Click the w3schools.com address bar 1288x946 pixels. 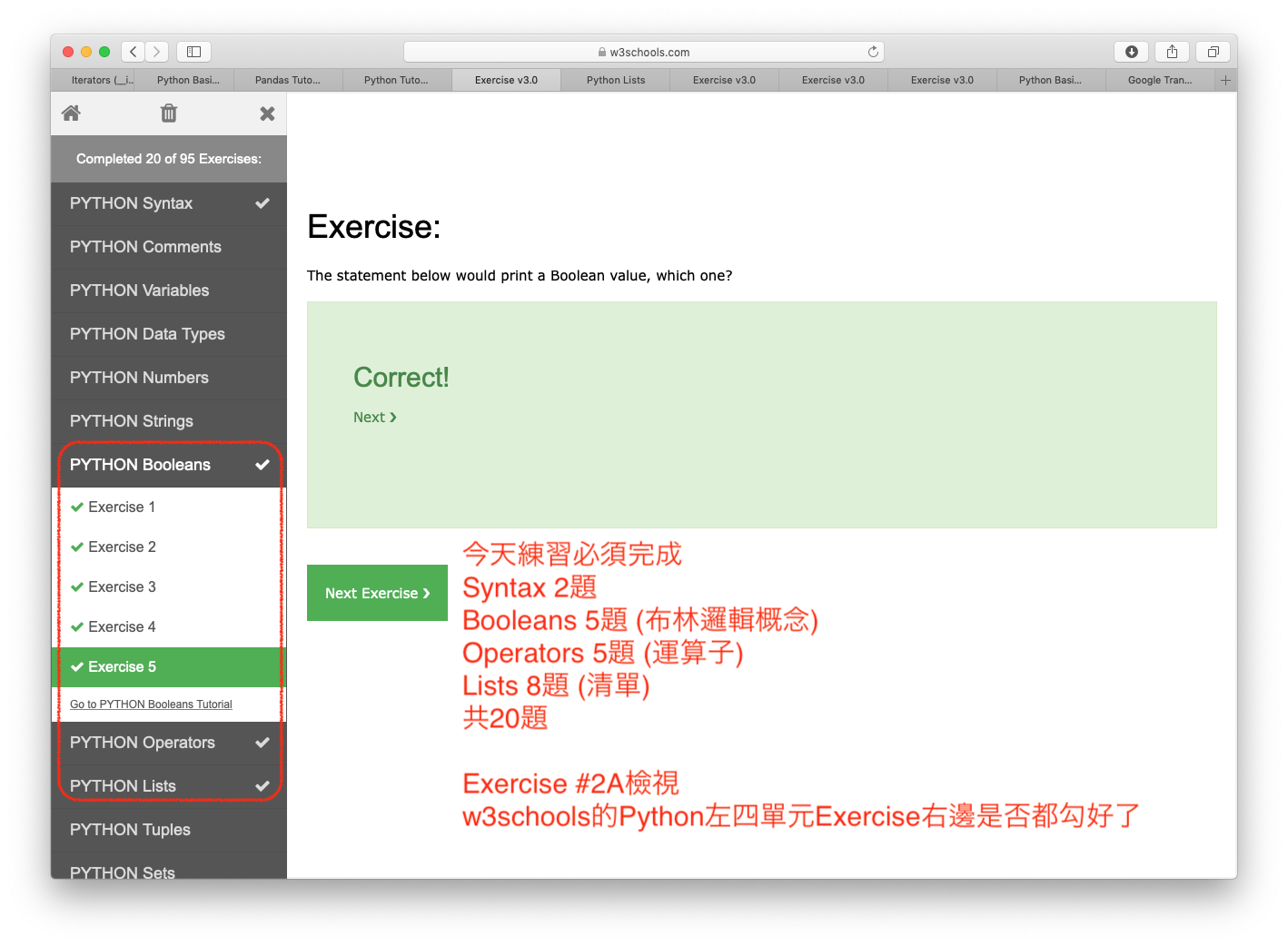click(x=643, y=52)
